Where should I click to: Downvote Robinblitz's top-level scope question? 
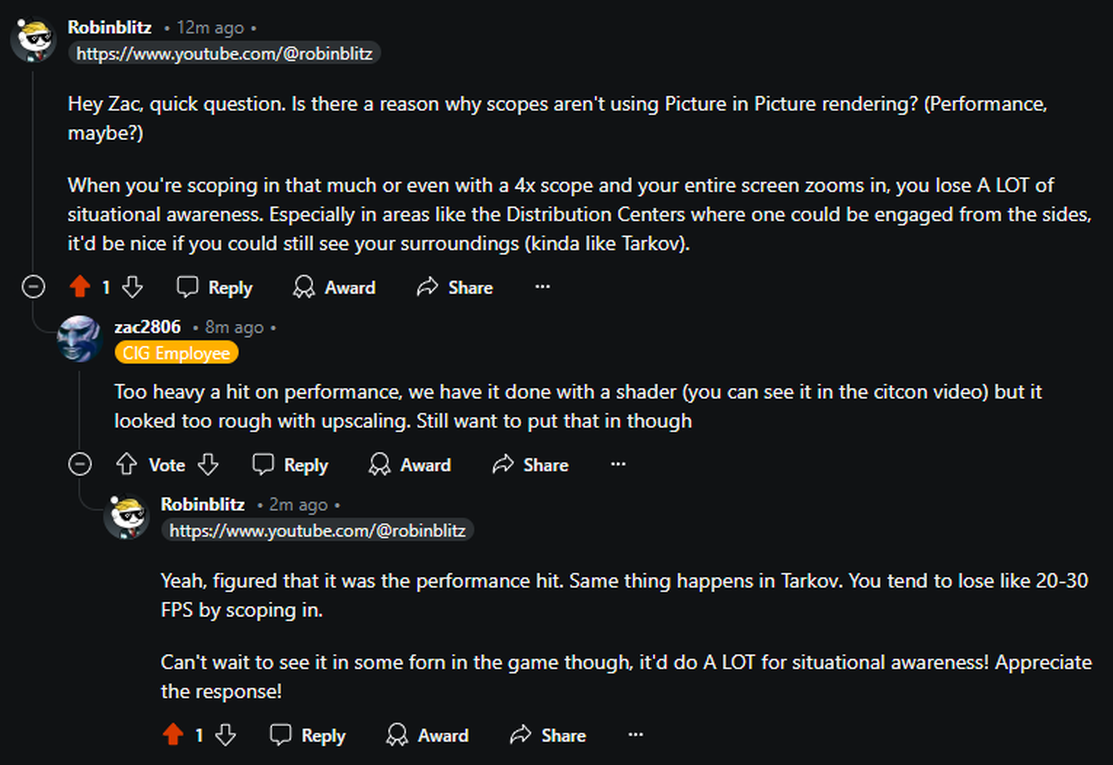132,288
